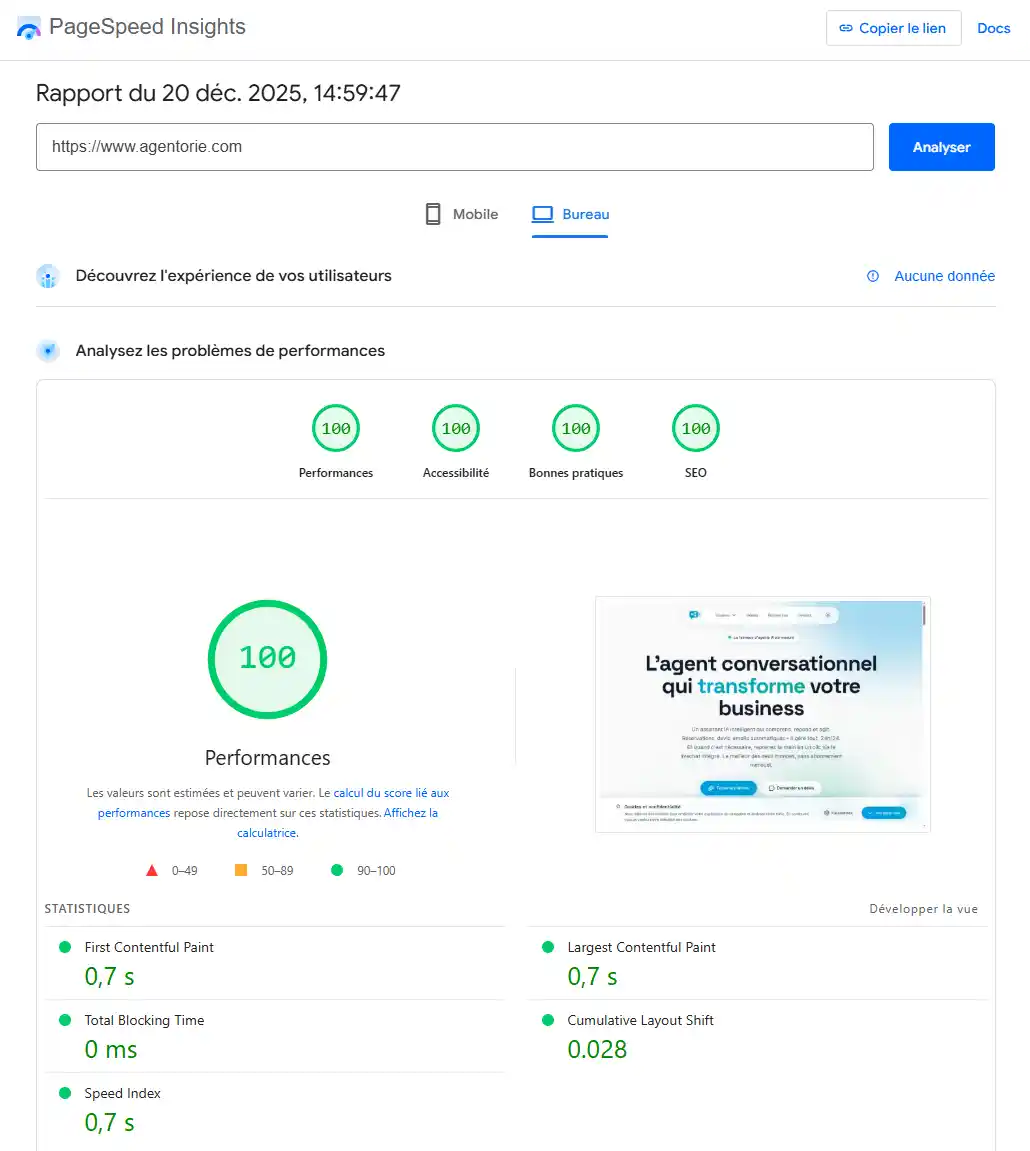Click the Analyser button

pos(941,146)
